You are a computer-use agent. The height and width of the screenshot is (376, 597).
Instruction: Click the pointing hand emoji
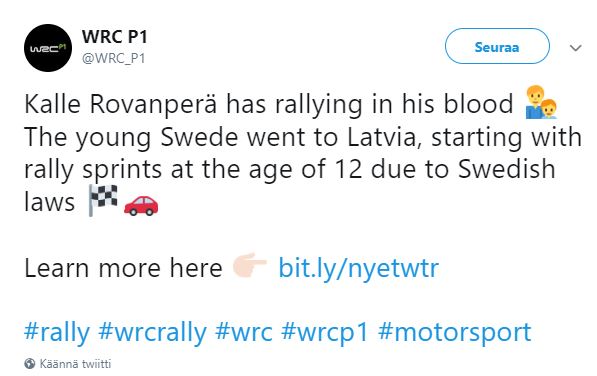pyautogui.click(x=250, y=264)
